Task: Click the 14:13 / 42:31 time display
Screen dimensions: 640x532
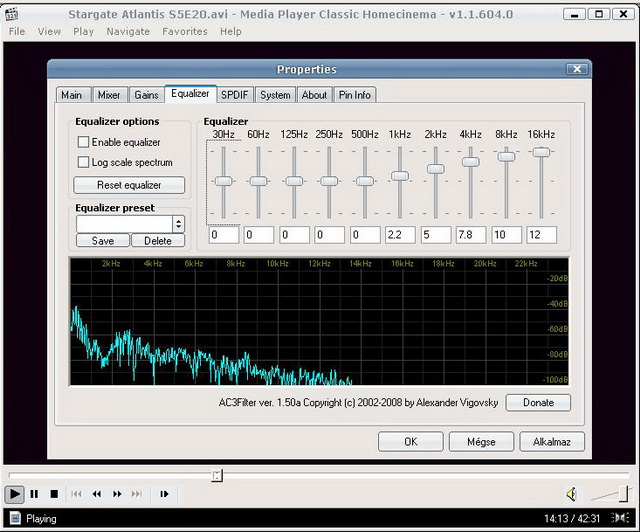Action: (x=572, y=519)
